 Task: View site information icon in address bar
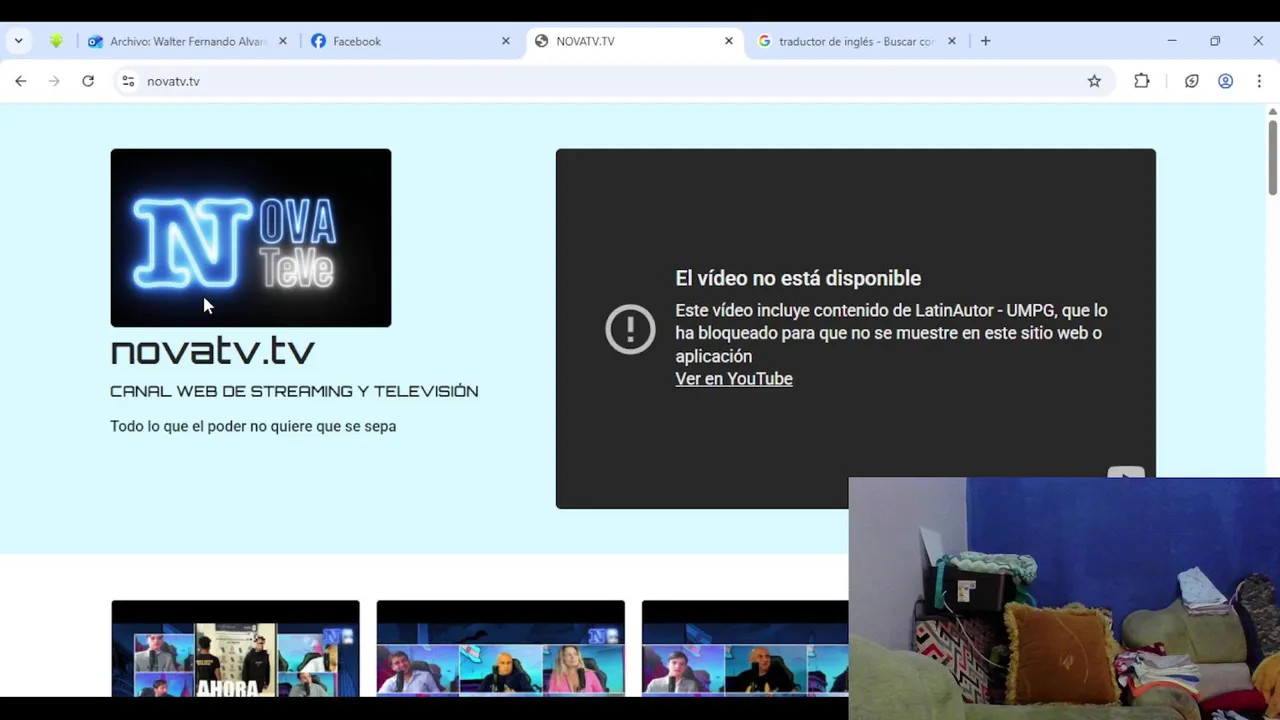click(128, 81)
